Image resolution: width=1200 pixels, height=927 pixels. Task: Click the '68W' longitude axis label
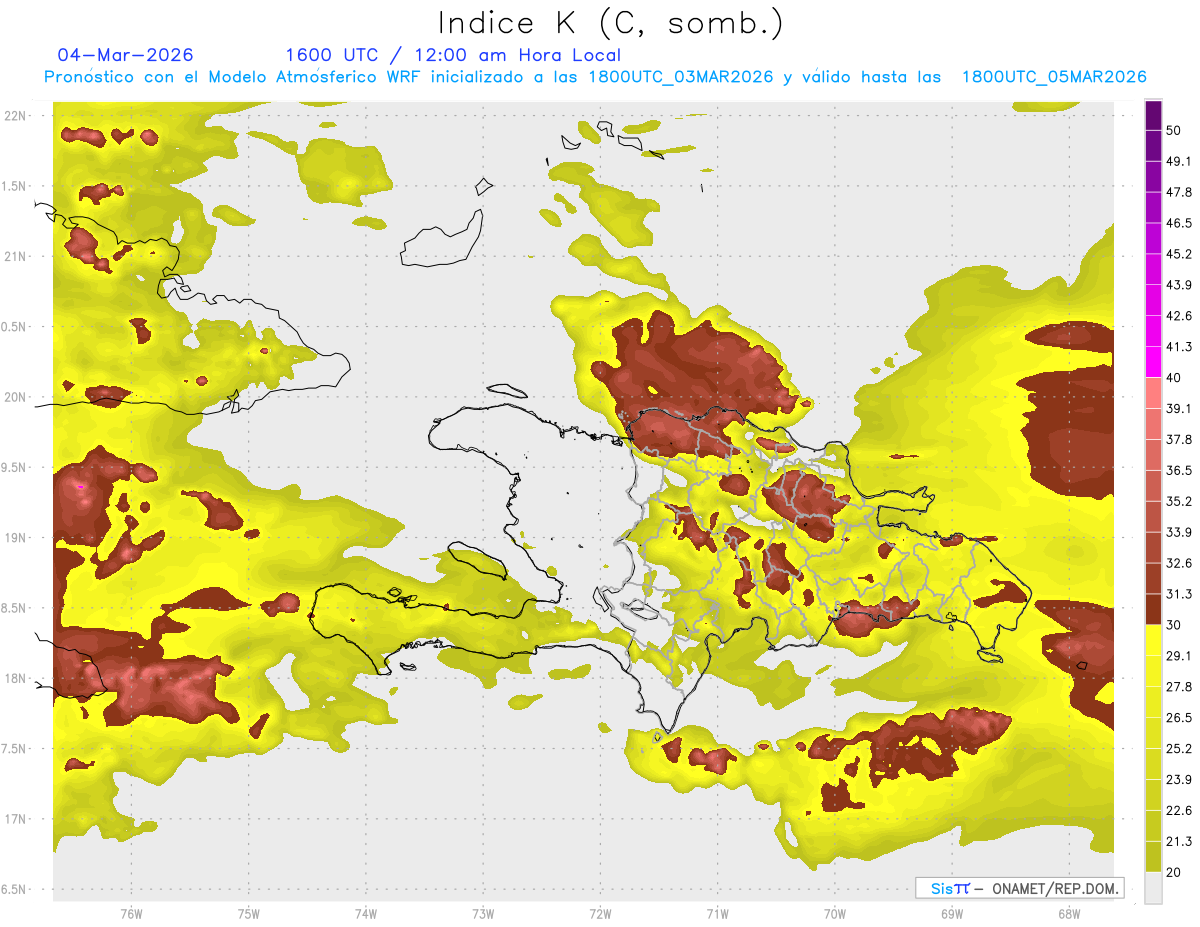1068,914
